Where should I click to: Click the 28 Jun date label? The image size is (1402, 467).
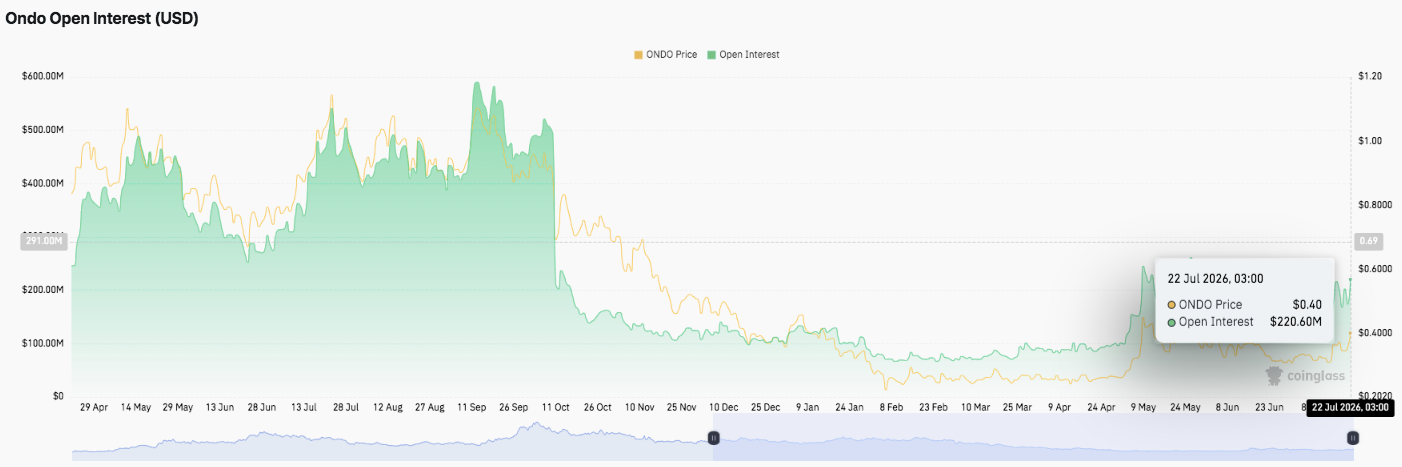point(261,408)
